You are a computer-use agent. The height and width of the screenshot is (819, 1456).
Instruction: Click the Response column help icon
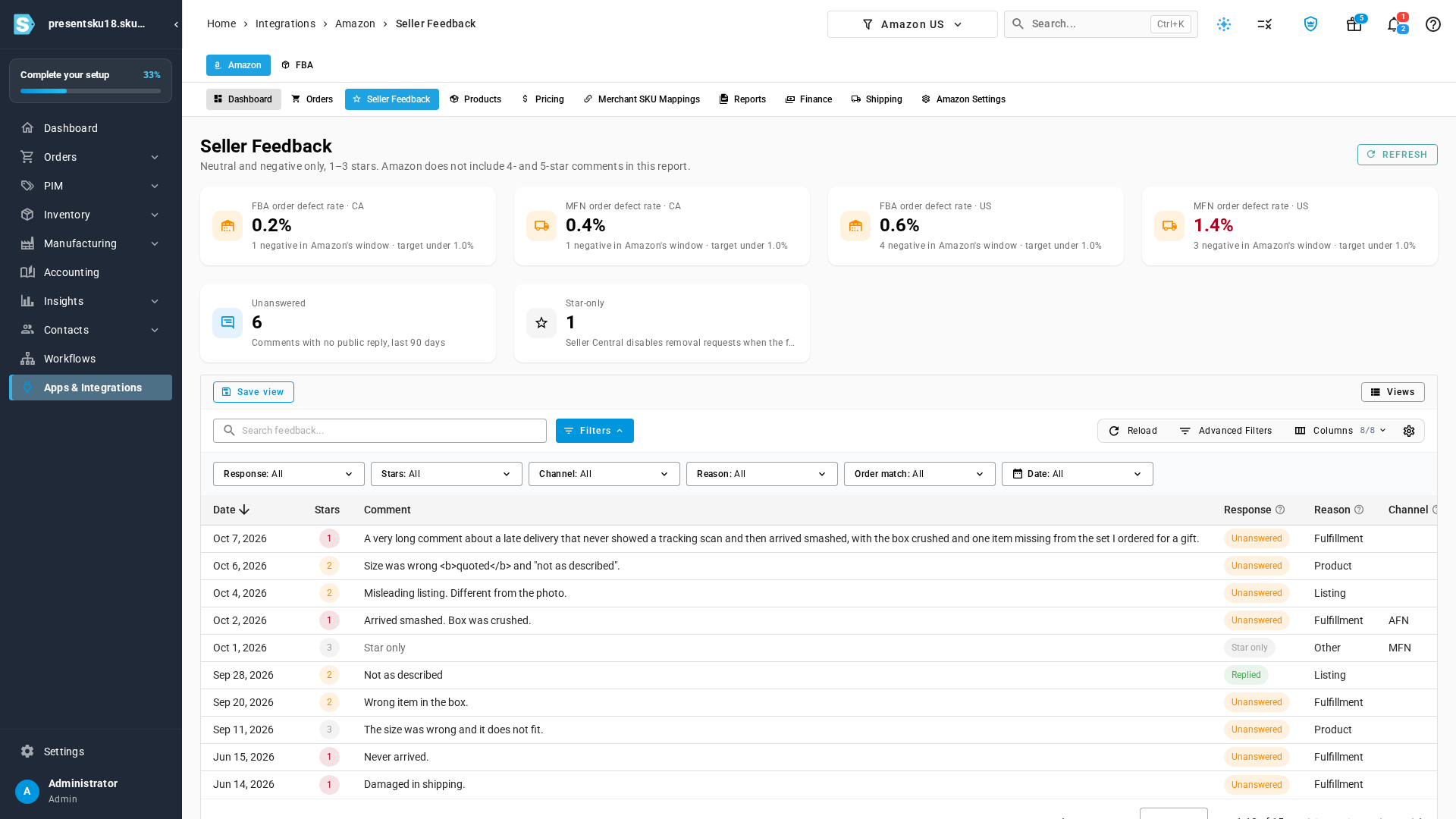point(1280,510)
